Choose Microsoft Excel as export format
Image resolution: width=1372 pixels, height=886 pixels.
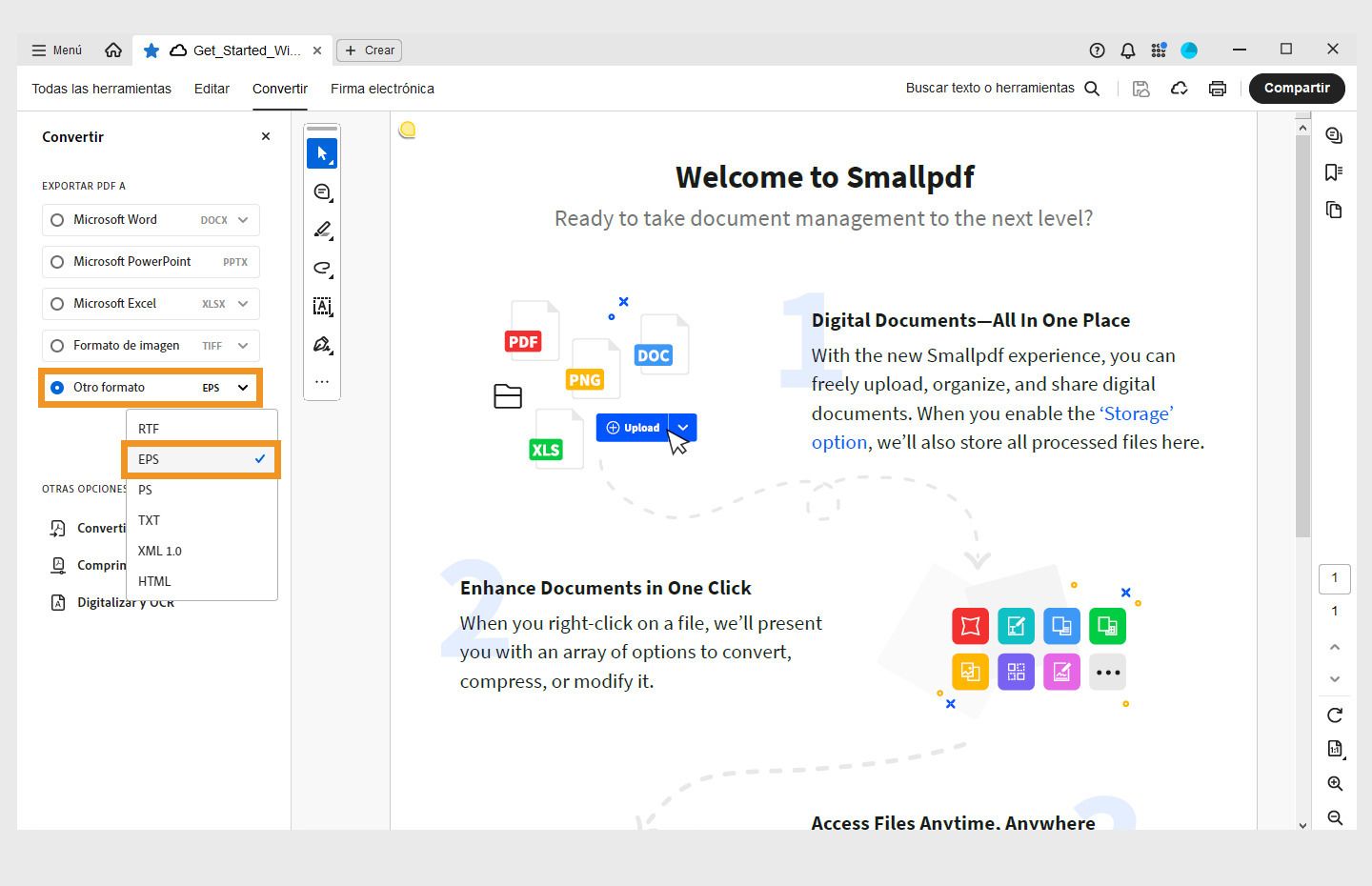coord(57,303)
